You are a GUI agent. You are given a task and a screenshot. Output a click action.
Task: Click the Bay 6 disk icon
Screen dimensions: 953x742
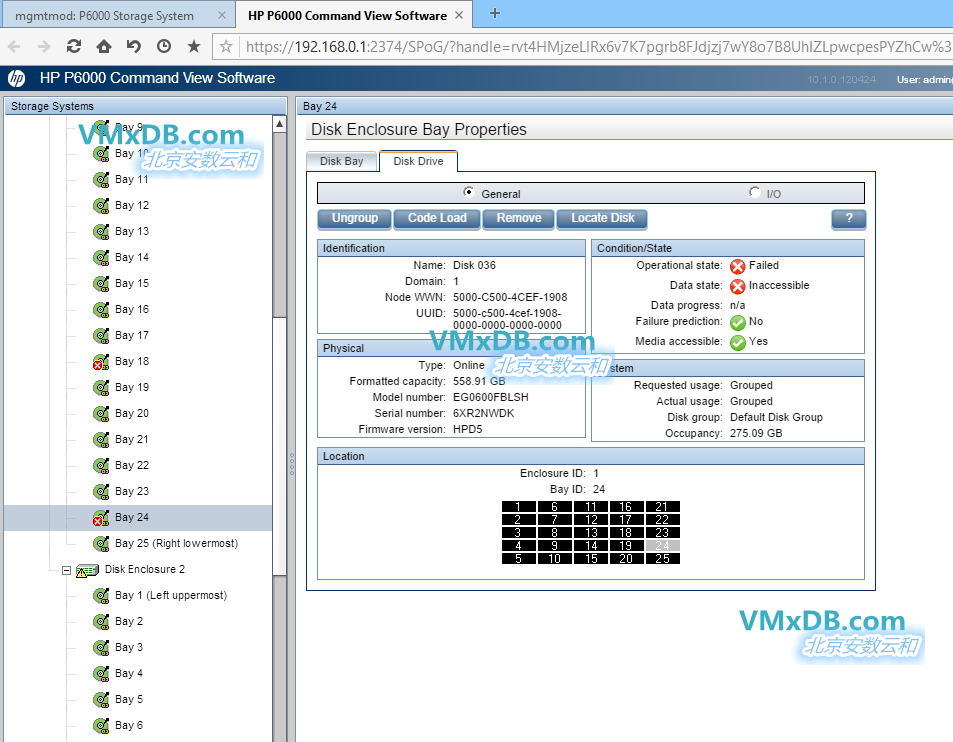coord(101,726)
